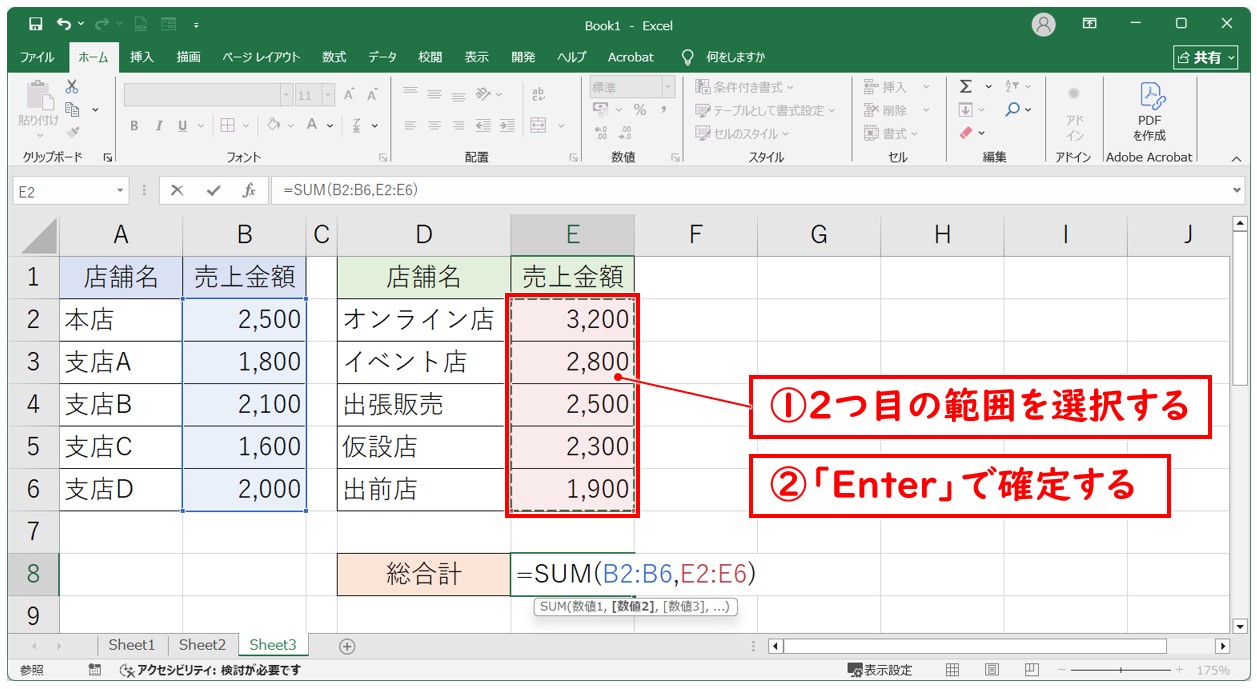This screenshot has height=689, width=1257.
Task: Switch to the Sheet1 tab
Action: [132, 646]
